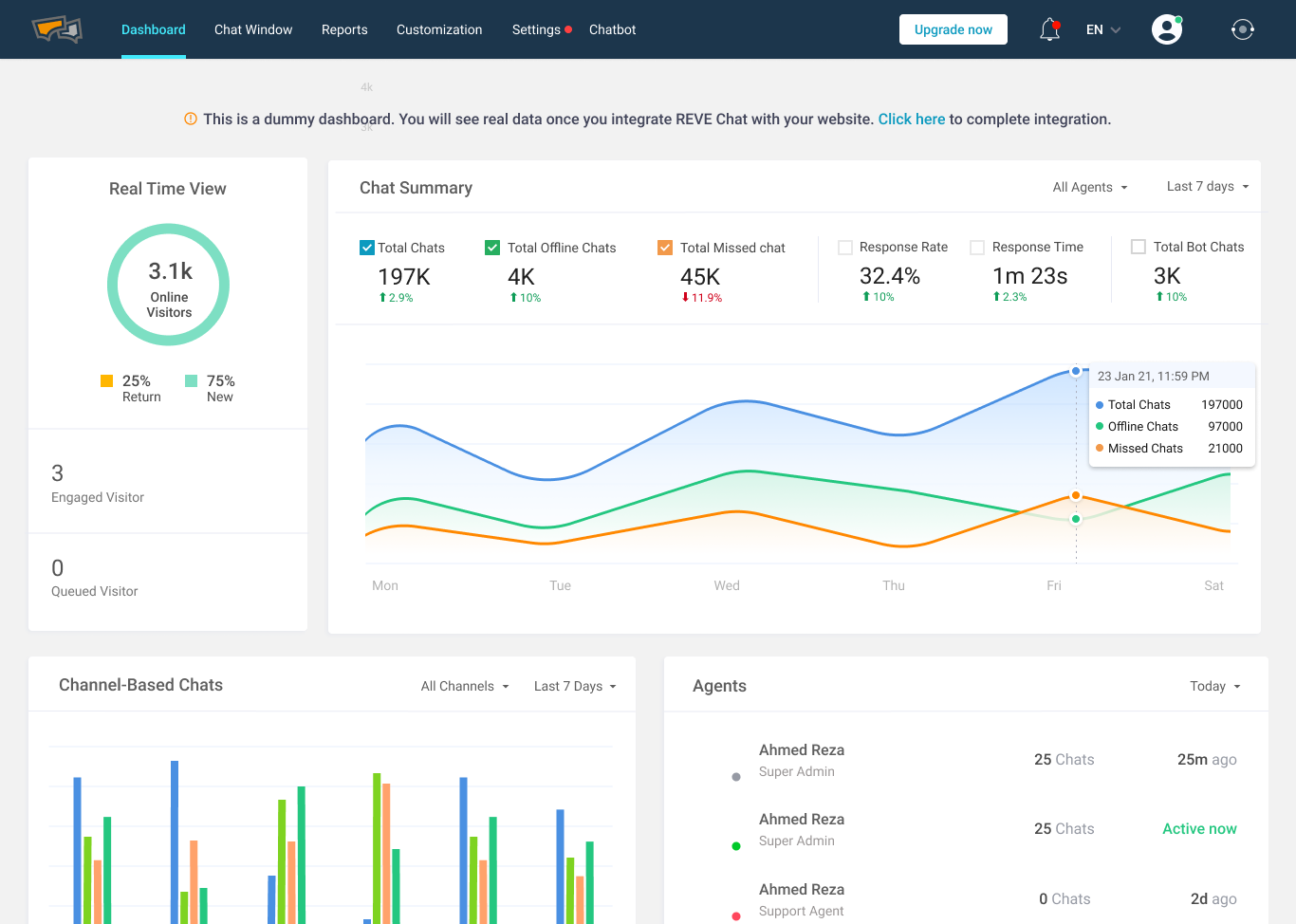Open the notifications bell icon
Image resolution: width=1296 pixels, height=924 pixels.
pyautogui.click(x=1049, y=30)
